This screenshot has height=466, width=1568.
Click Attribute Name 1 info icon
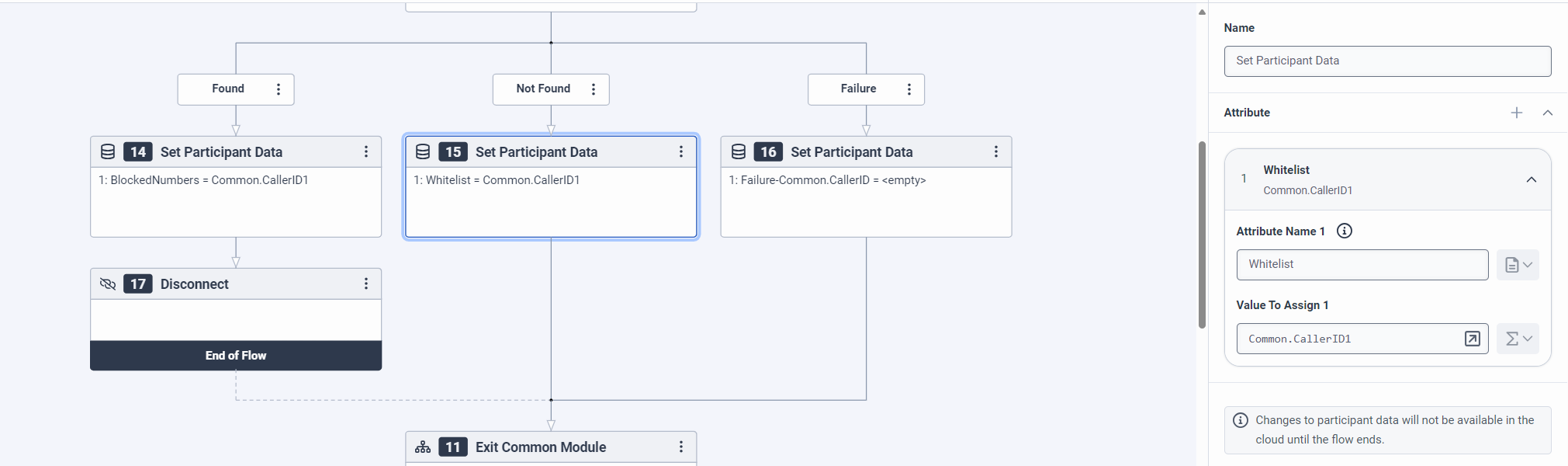(x=1345, y=231)
